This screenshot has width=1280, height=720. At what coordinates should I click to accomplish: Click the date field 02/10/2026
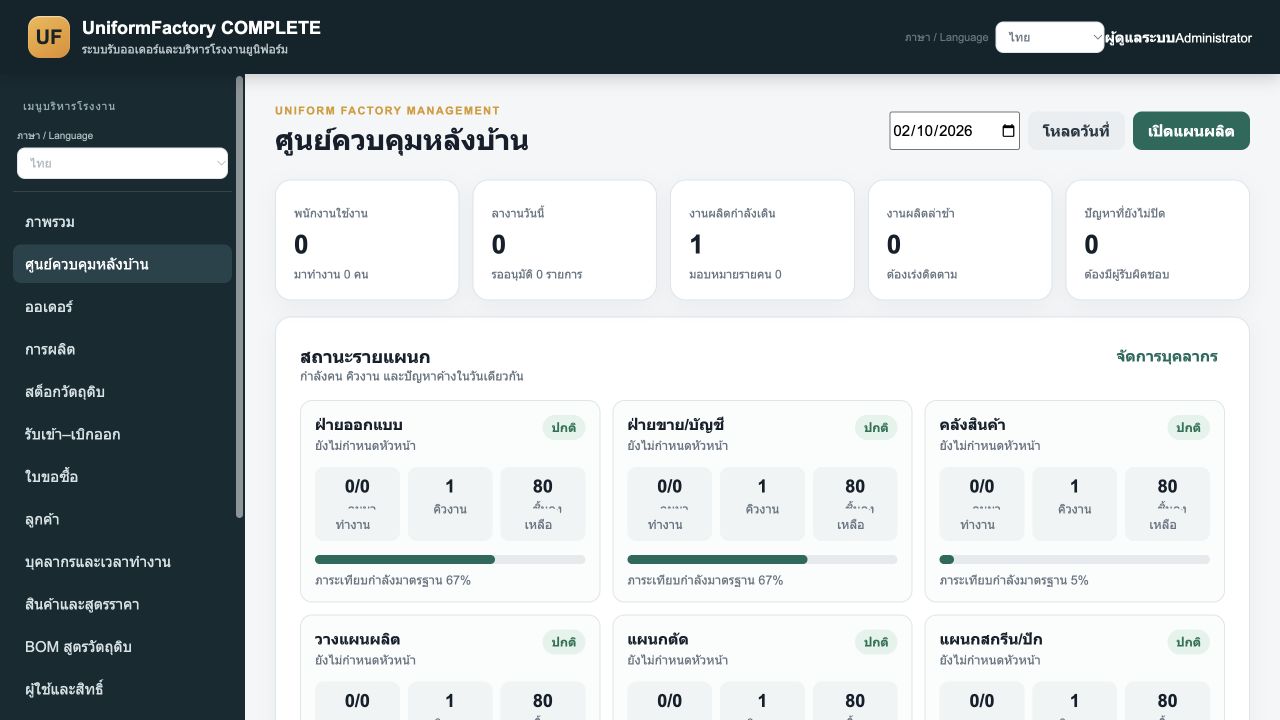point(954,131)
